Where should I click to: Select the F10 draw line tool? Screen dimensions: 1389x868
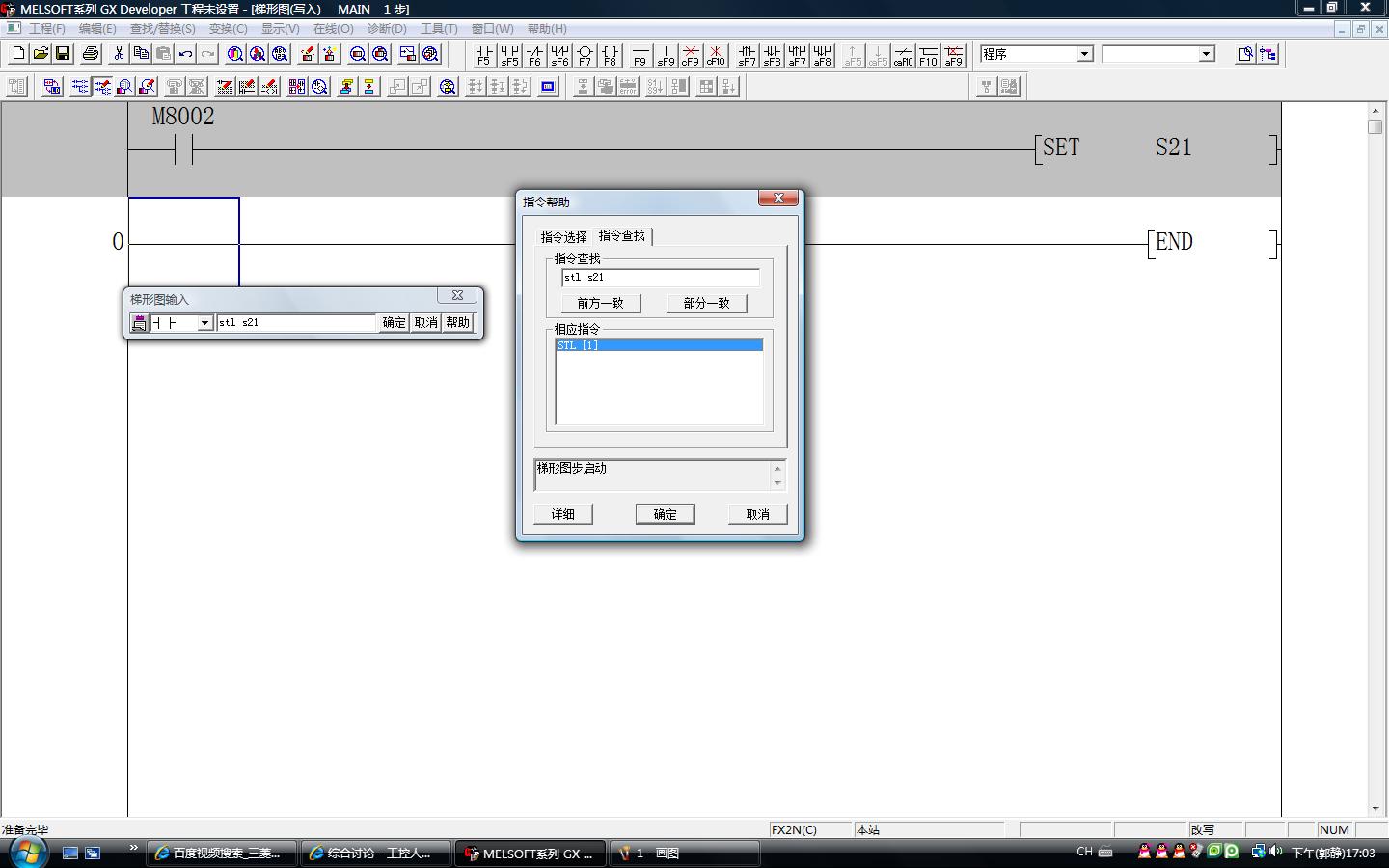click(928, 55)
